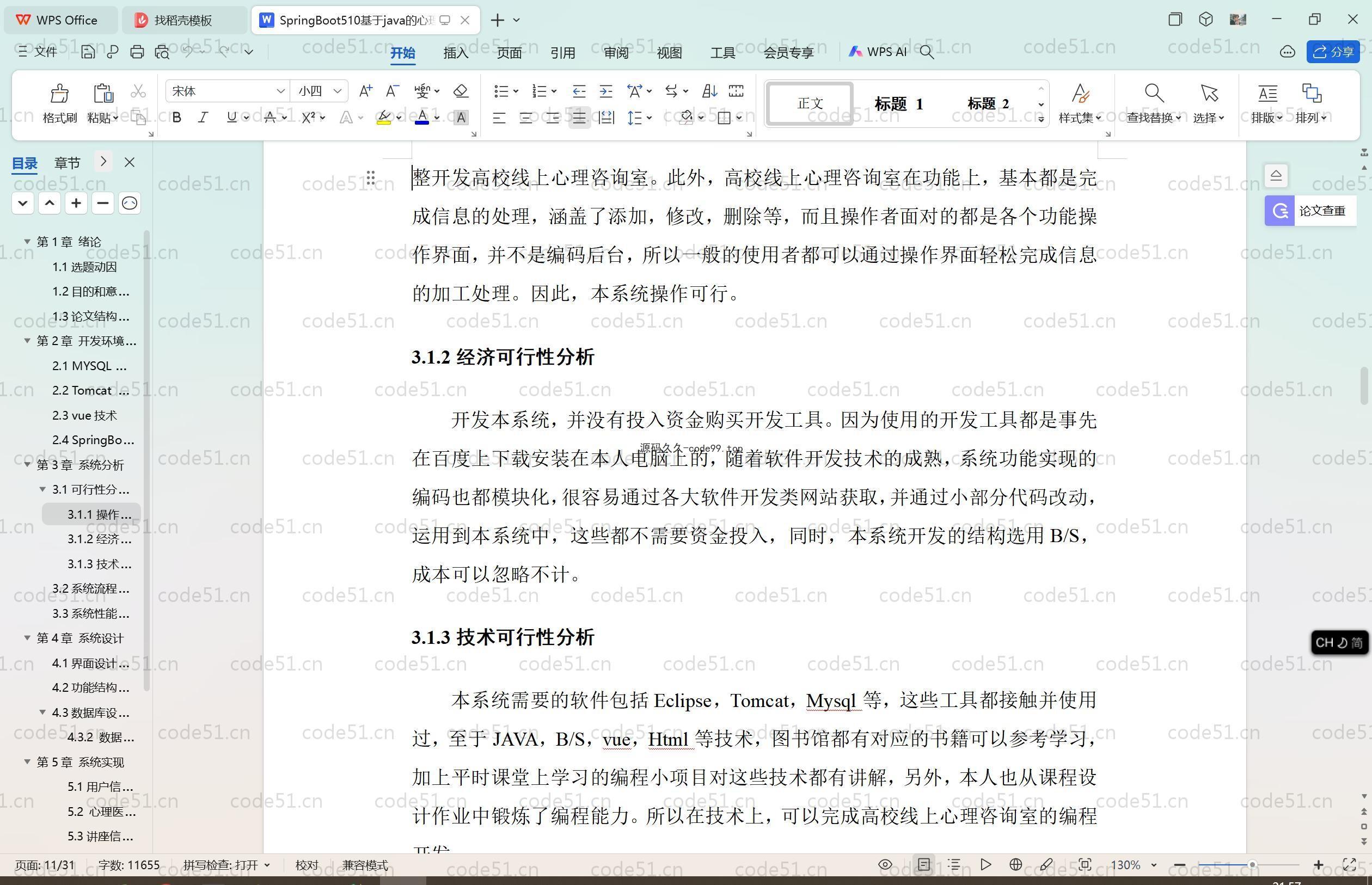Select the 正文 body style box
Viewport: 1372px width, 885px height.
click(809, 104)
